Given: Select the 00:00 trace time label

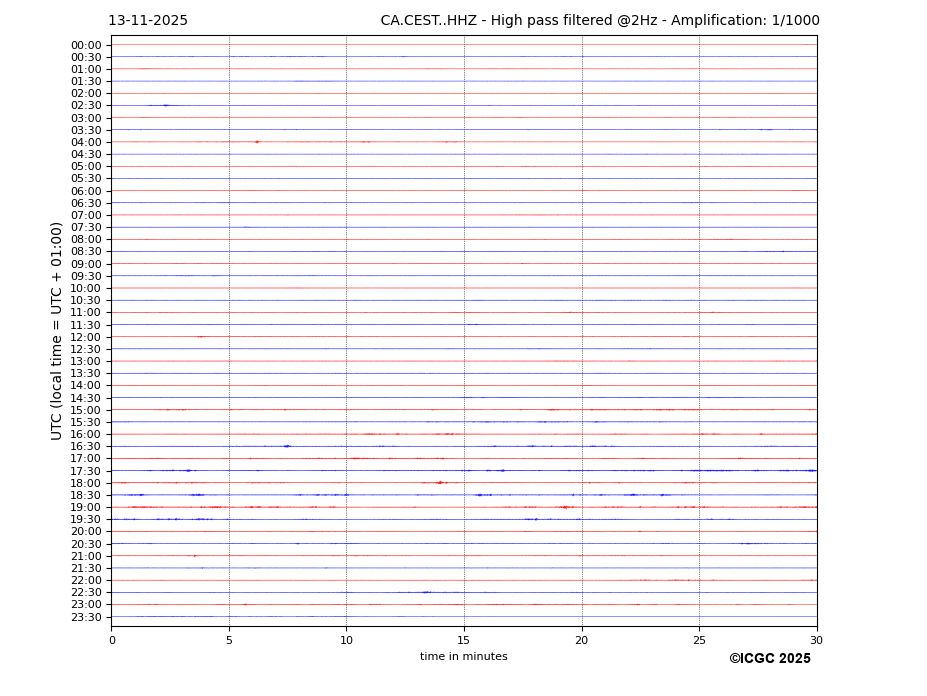Looking at the screenshot, I should click(86, 45).
